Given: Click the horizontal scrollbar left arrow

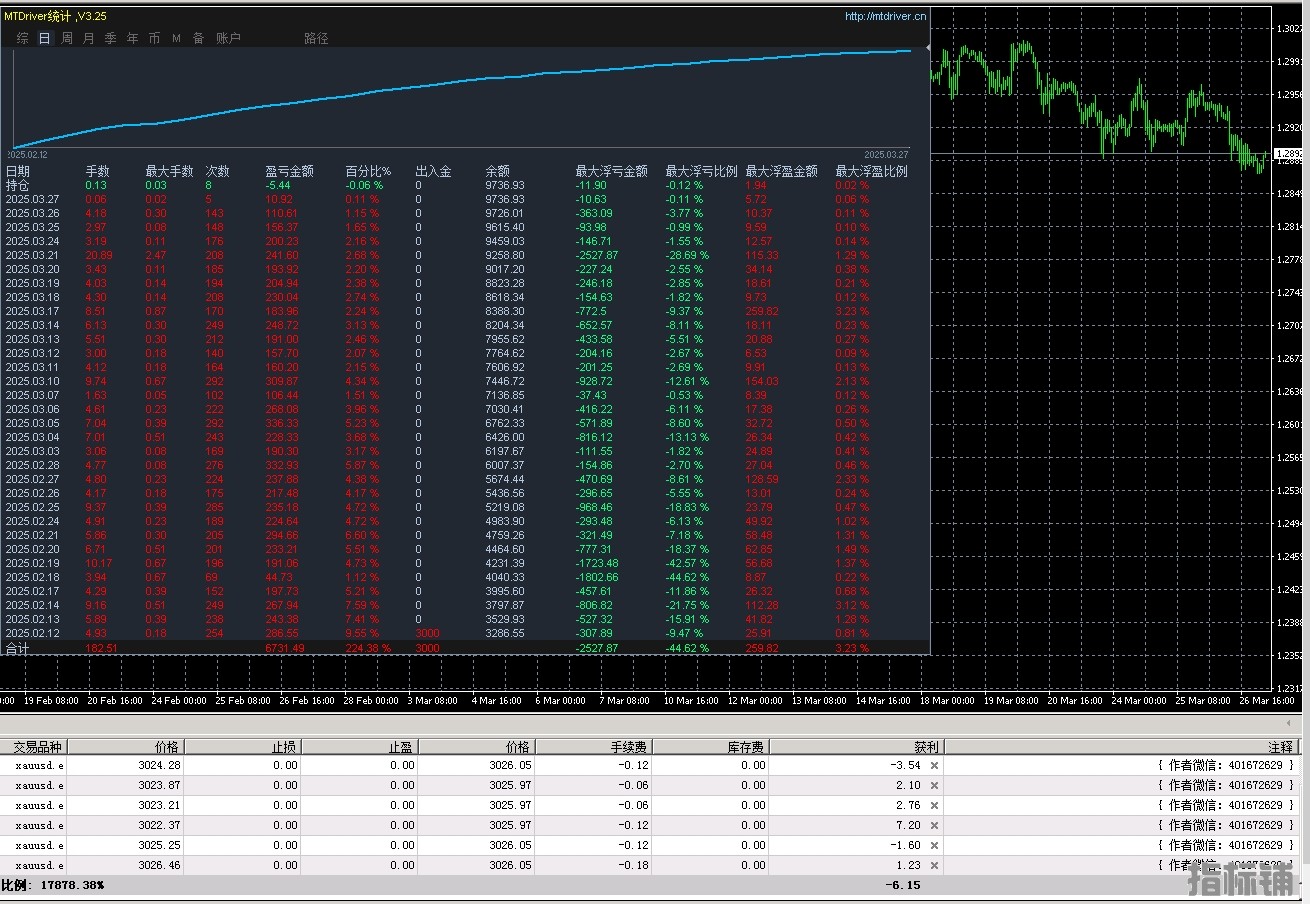Looking at the screenshot, I should [1287, 723].
